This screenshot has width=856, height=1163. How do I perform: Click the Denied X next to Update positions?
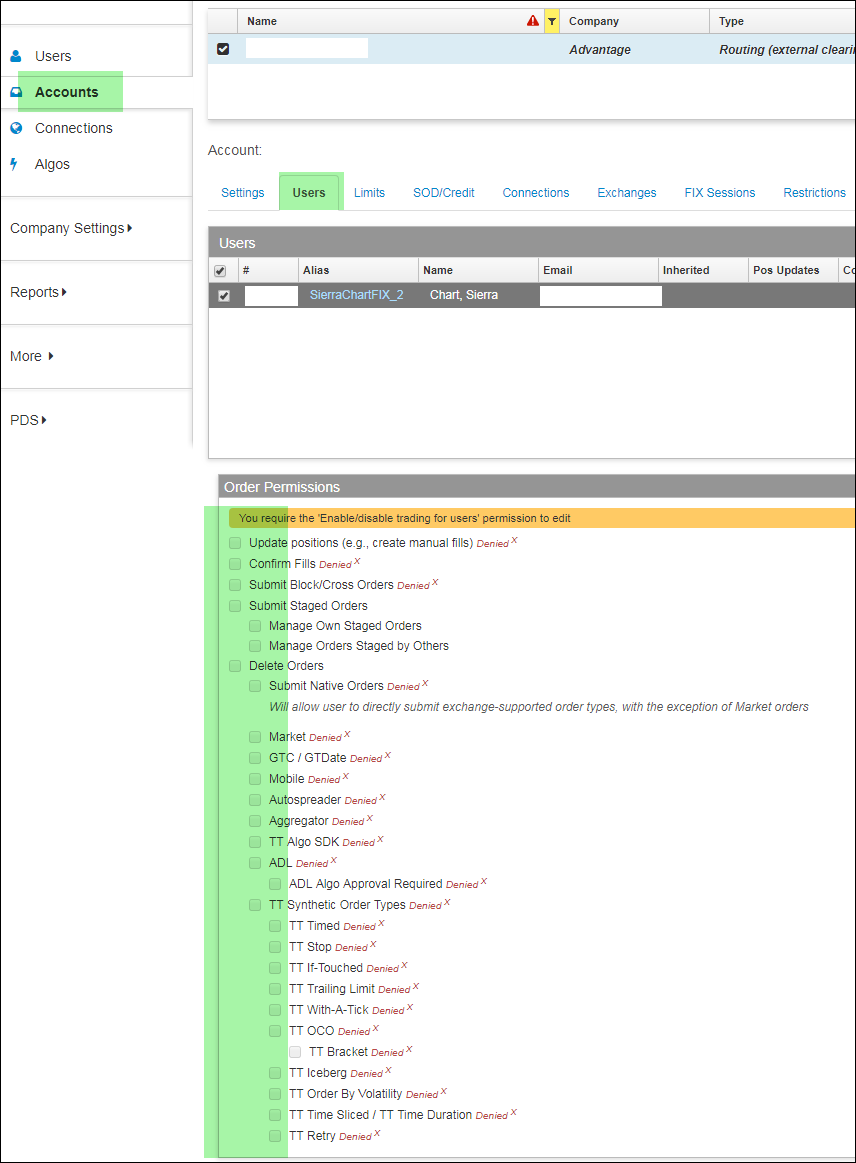point(496,543)
